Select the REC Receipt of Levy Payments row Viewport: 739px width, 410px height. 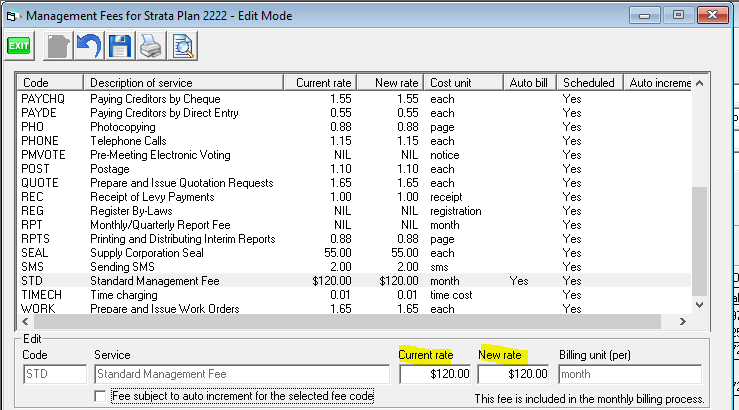[x=354, y=197]
